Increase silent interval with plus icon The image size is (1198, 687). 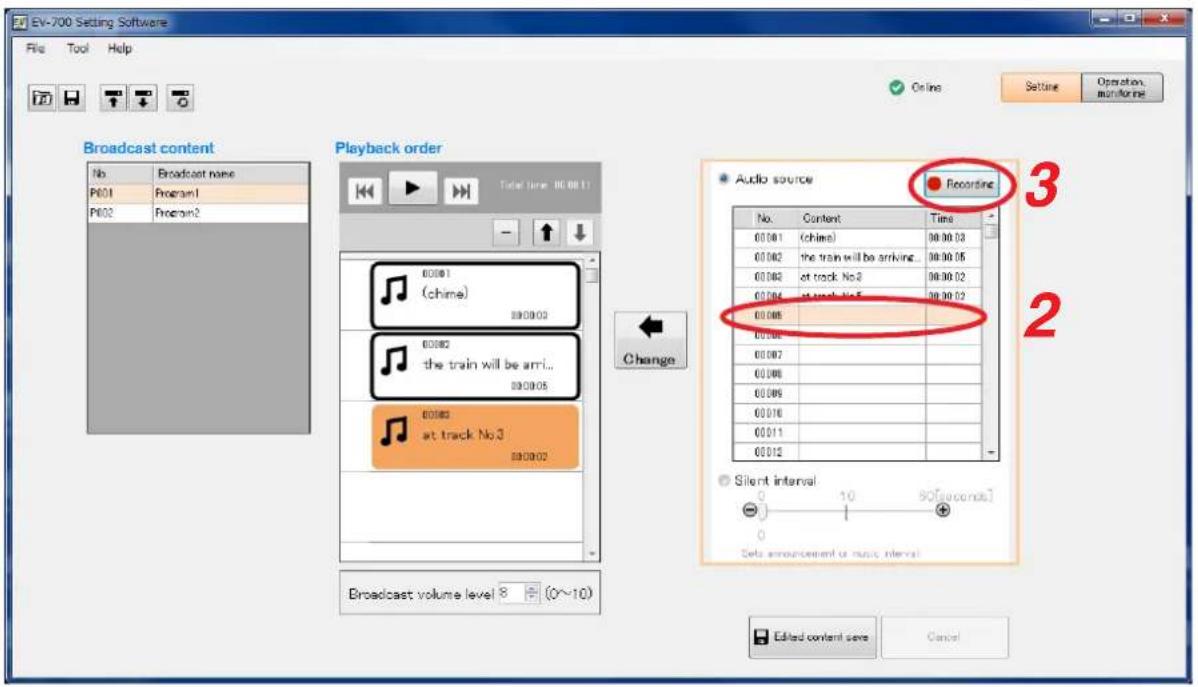943,510
